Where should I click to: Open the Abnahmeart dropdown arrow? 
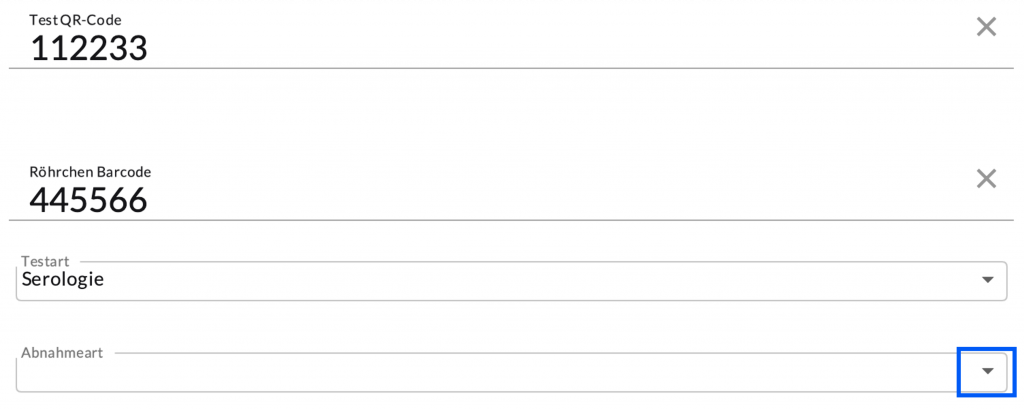point(987,371)
